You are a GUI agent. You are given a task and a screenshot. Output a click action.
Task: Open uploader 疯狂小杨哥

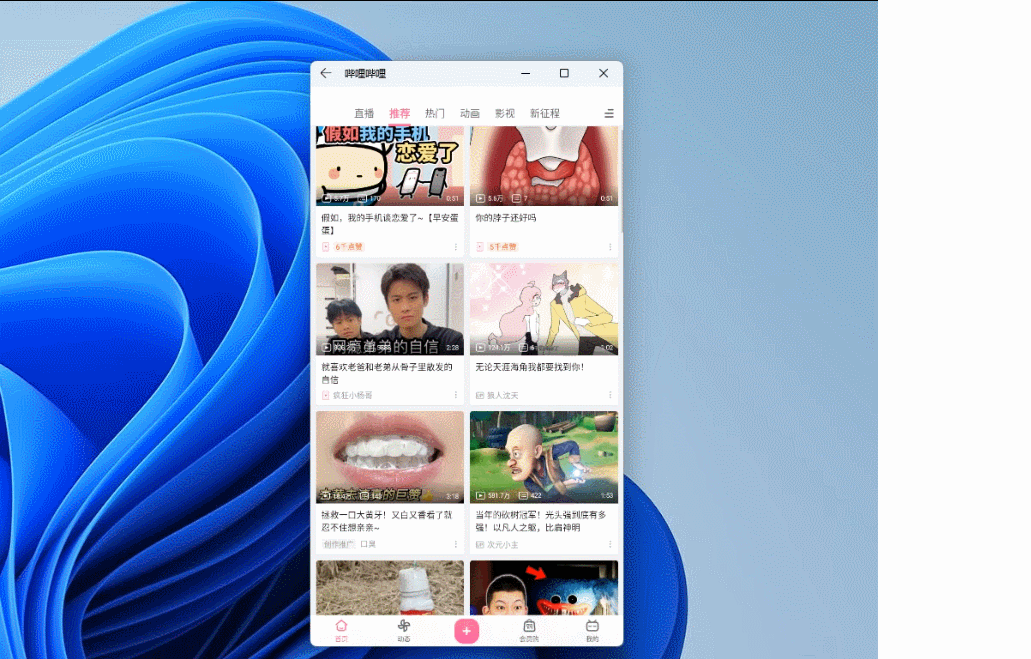point(352,395)
